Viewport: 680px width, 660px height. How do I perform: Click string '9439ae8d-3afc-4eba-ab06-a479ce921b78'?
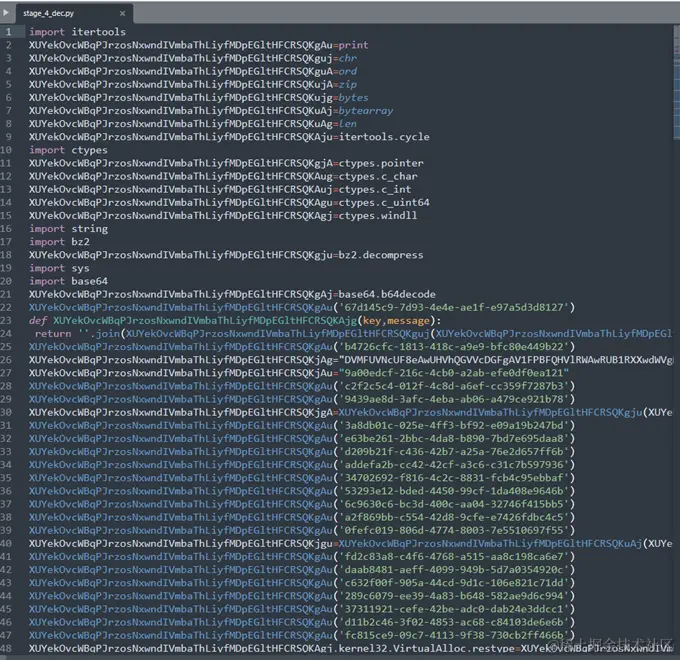point(454,399)
